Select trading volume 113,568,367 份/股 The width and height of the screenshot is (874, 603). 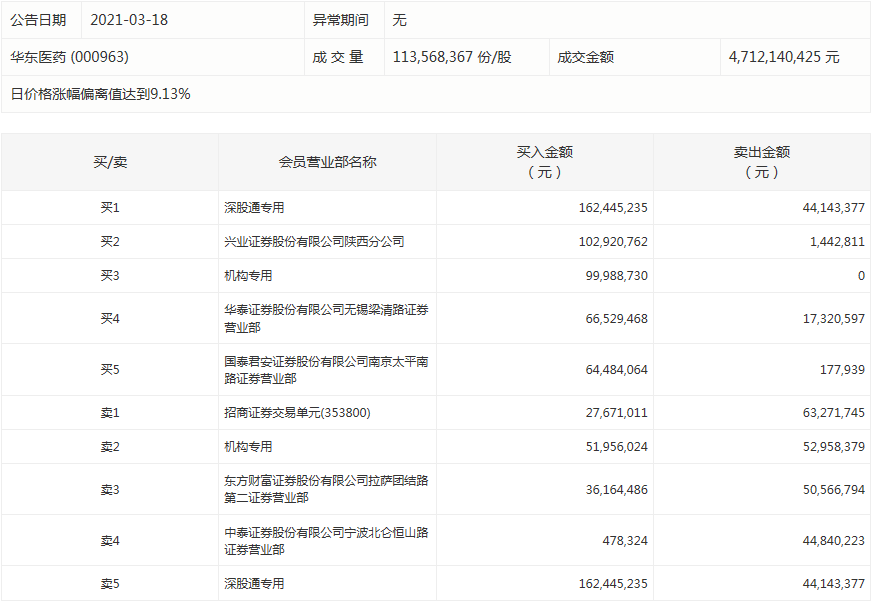click(452, 57)
